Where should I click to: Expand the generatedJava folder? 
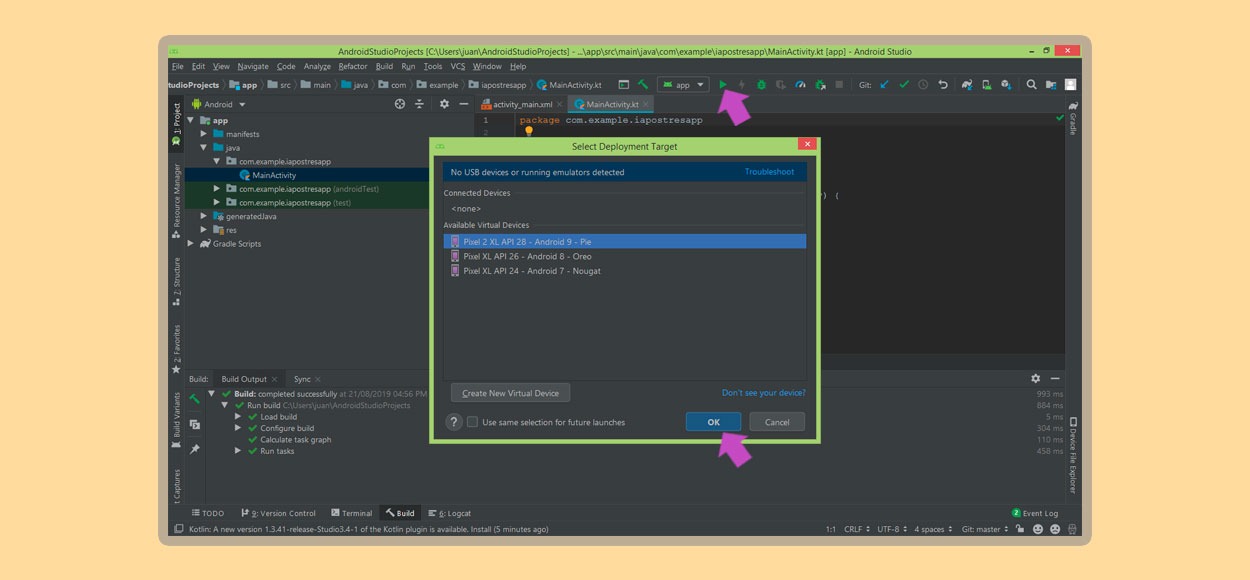click(204, 216)
